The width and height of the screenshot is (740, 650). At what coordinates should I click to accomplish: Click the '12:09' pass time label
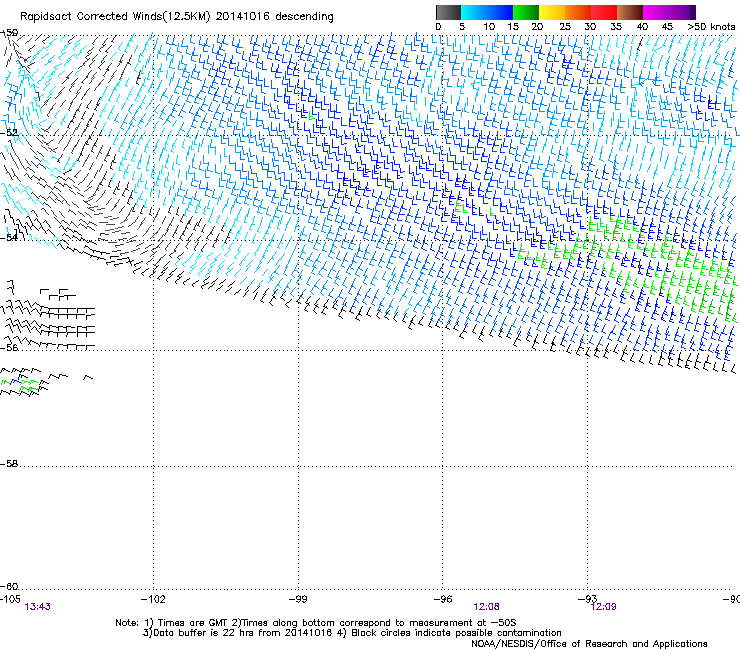click(x=603, y=607)
